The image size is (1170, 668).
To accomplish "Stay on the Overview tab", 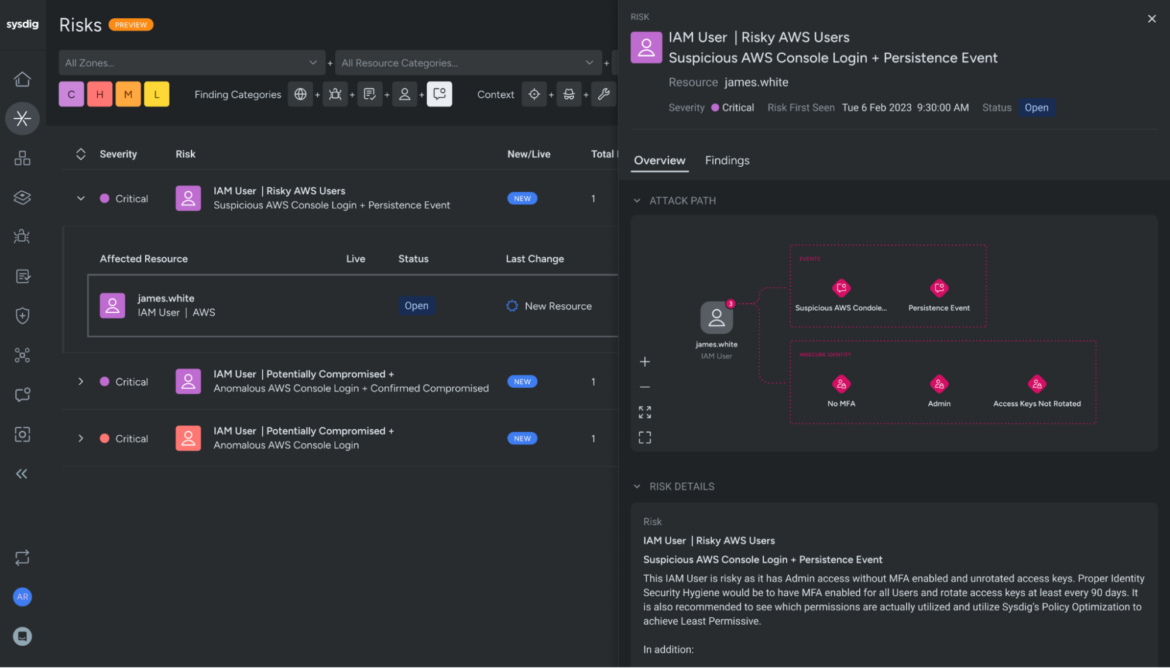I will coord(659,160).
